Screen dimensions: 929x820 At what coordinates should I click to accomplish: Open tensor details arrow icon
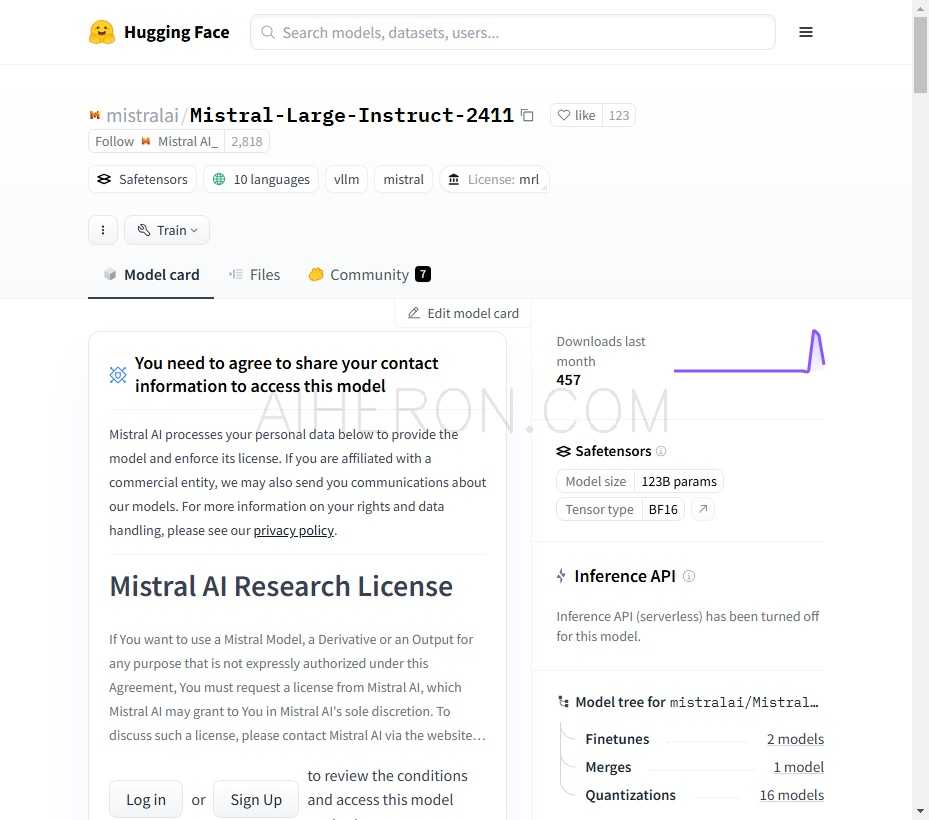pos(703,509)
